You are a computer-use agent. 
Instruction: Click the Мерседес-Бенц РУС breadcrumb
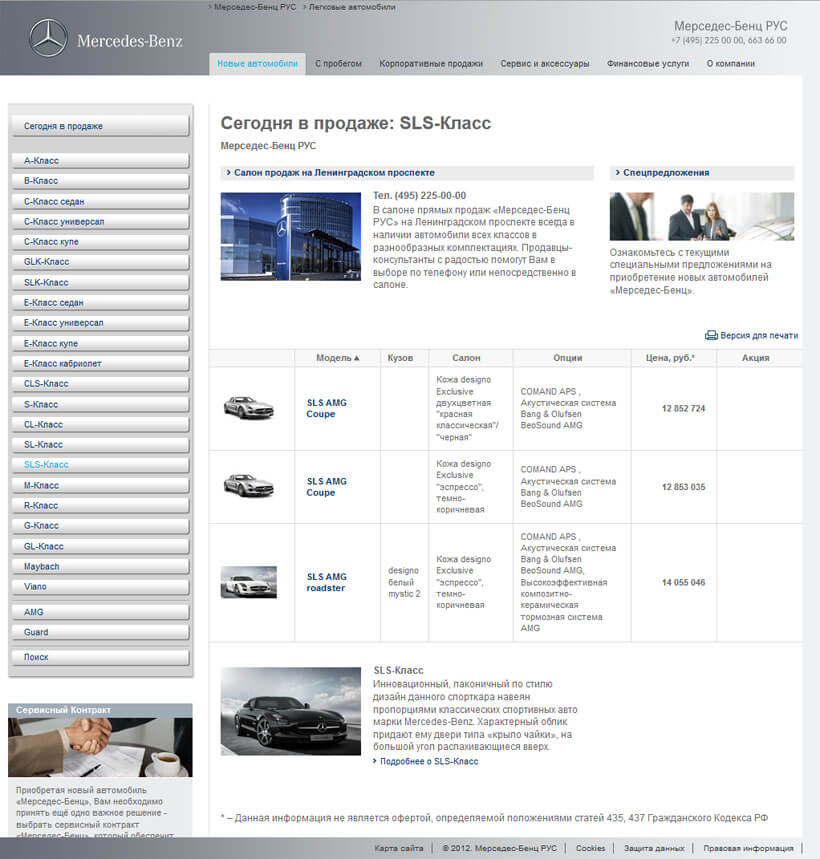tap(255, 7)
